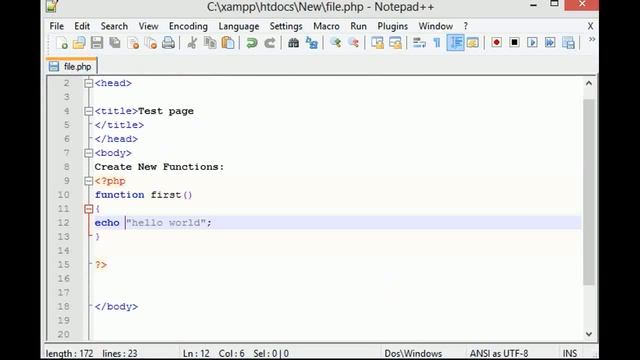Image resolution: width=640 pixels, height=360 pixels.
Task: Open a file using the folder icon
Action: click(x=79, y=43)
